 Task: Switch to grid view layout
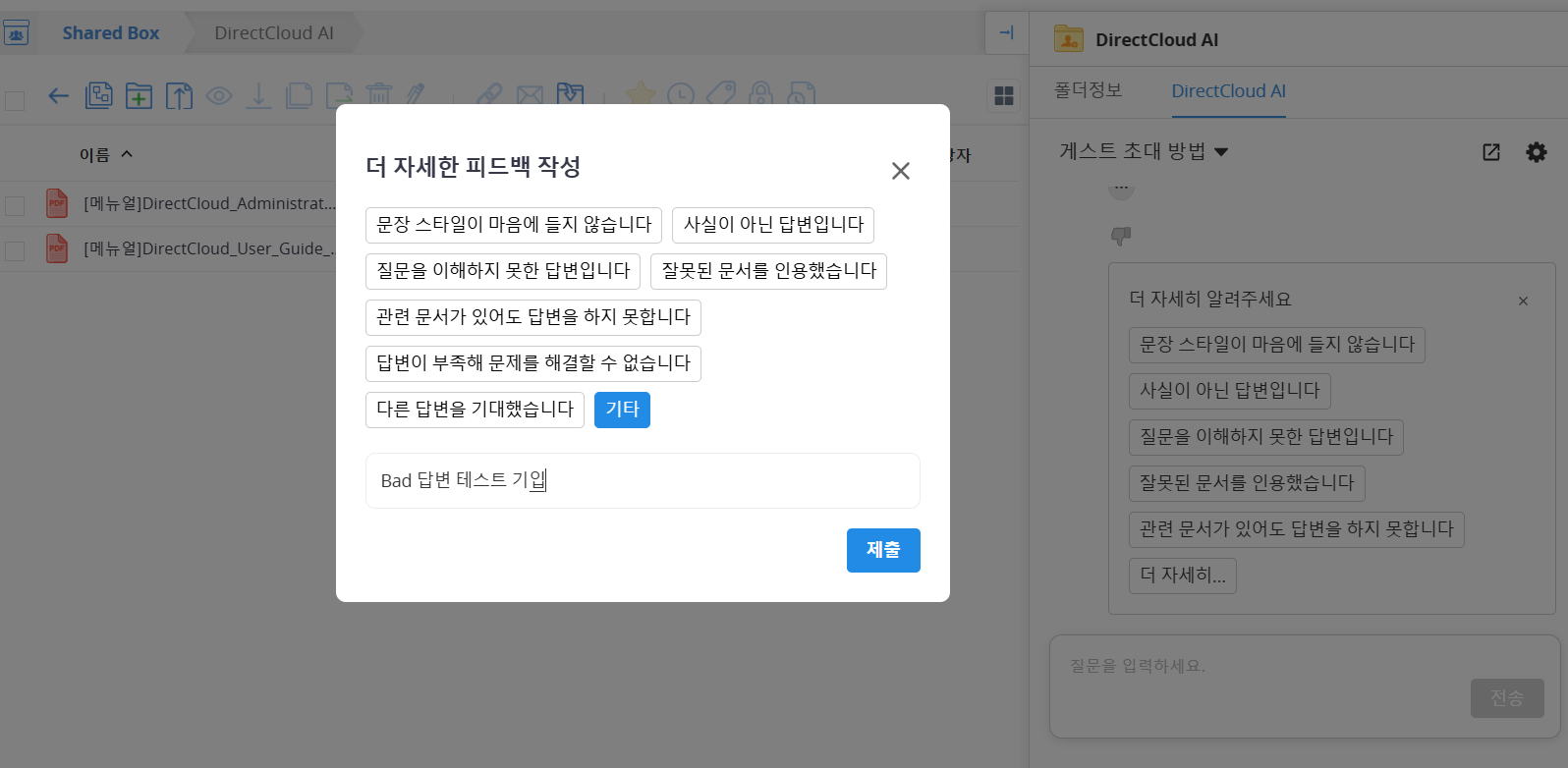click(1003, 95)
